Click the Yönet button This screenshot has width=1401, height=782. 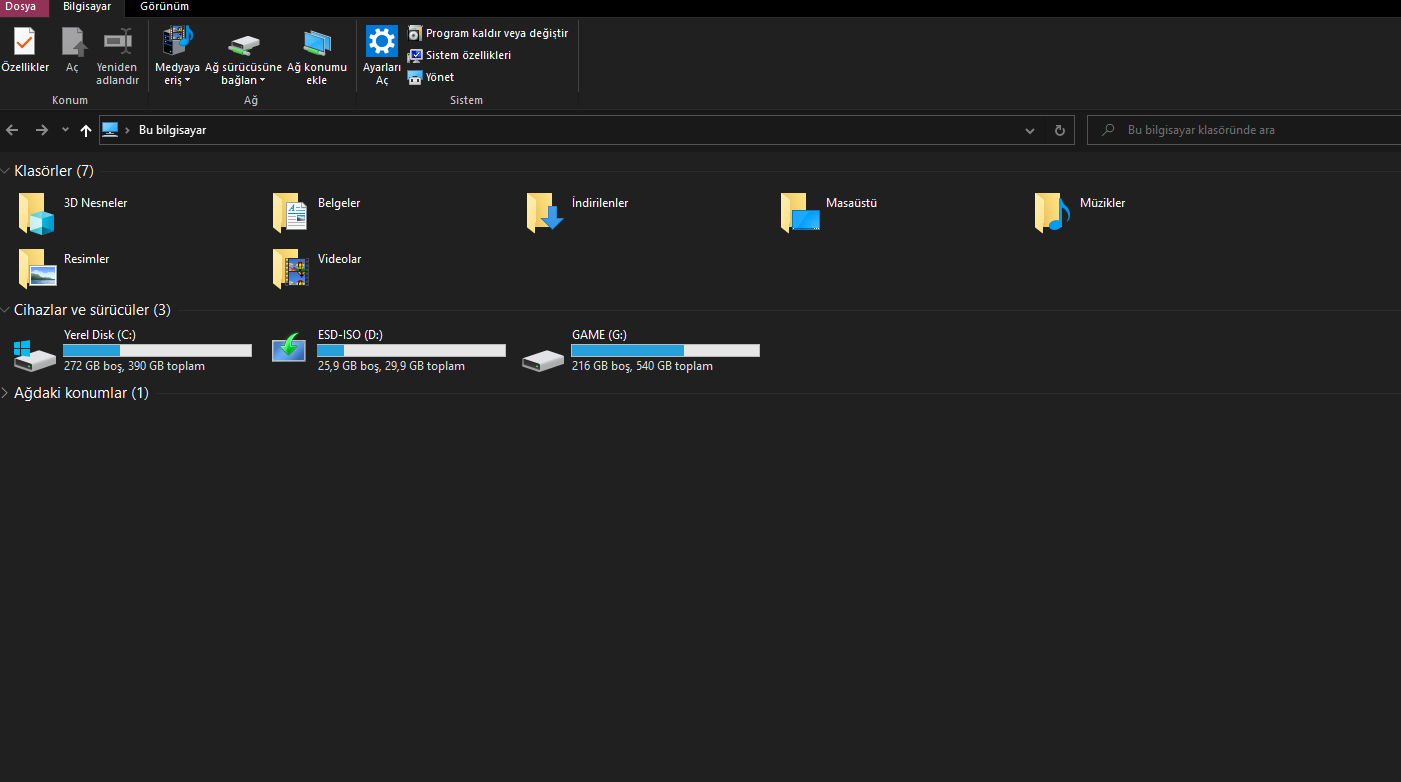[x=431, y=77]
